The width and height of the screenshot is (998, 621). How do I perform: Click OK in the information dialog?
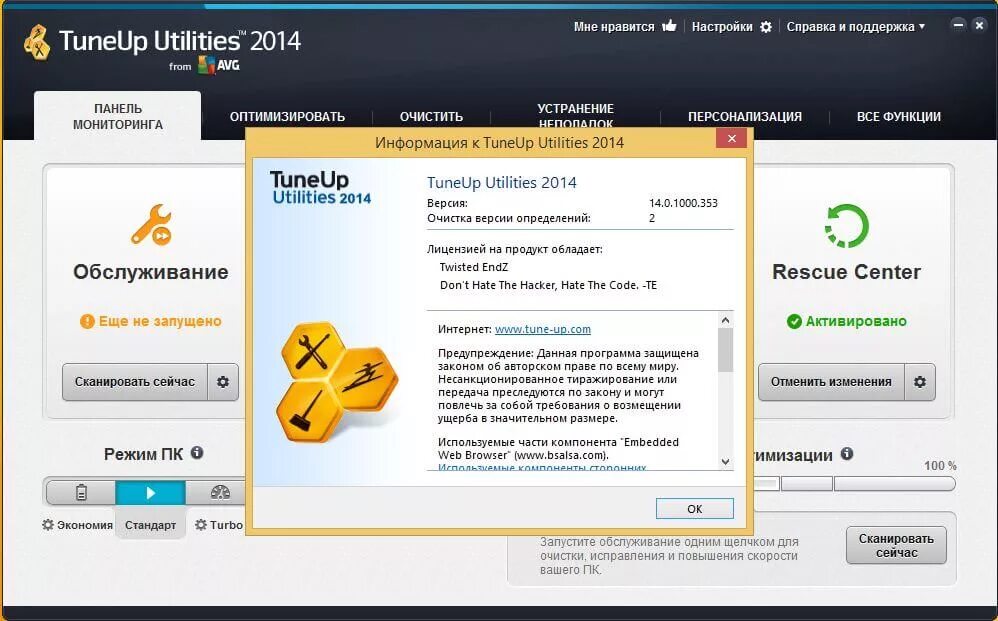coord(694,508)
